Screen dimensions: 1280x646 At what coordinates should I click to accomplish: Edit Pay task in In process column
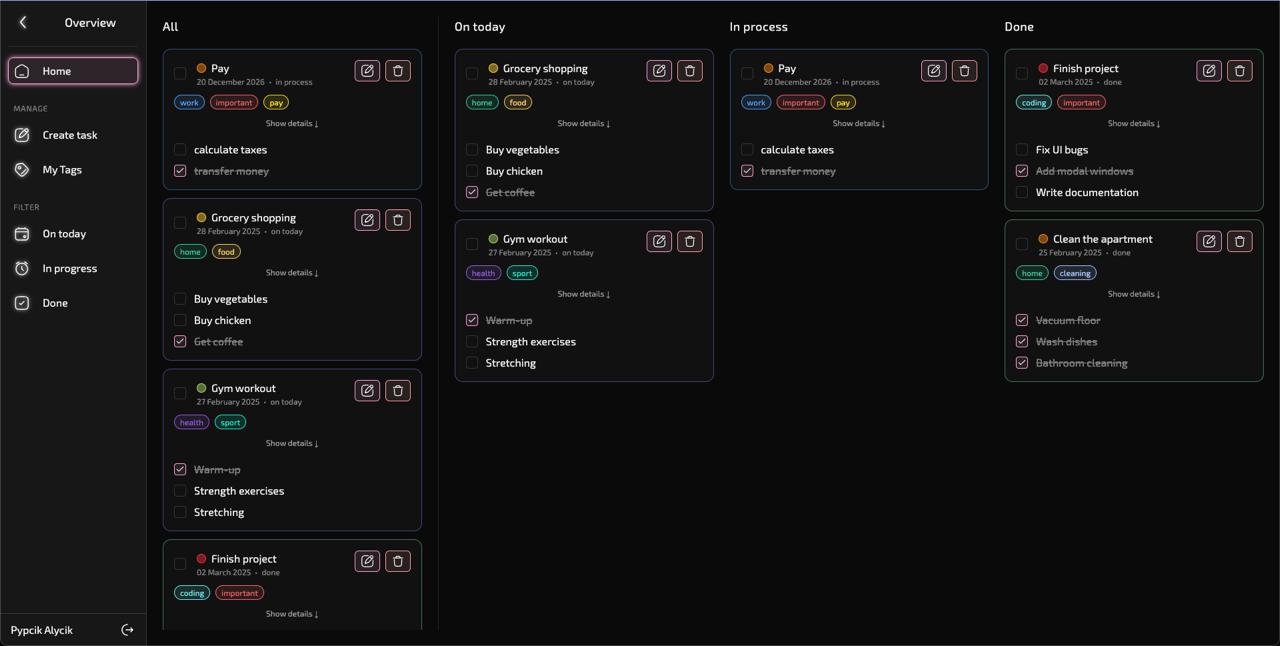pos(934,71)
